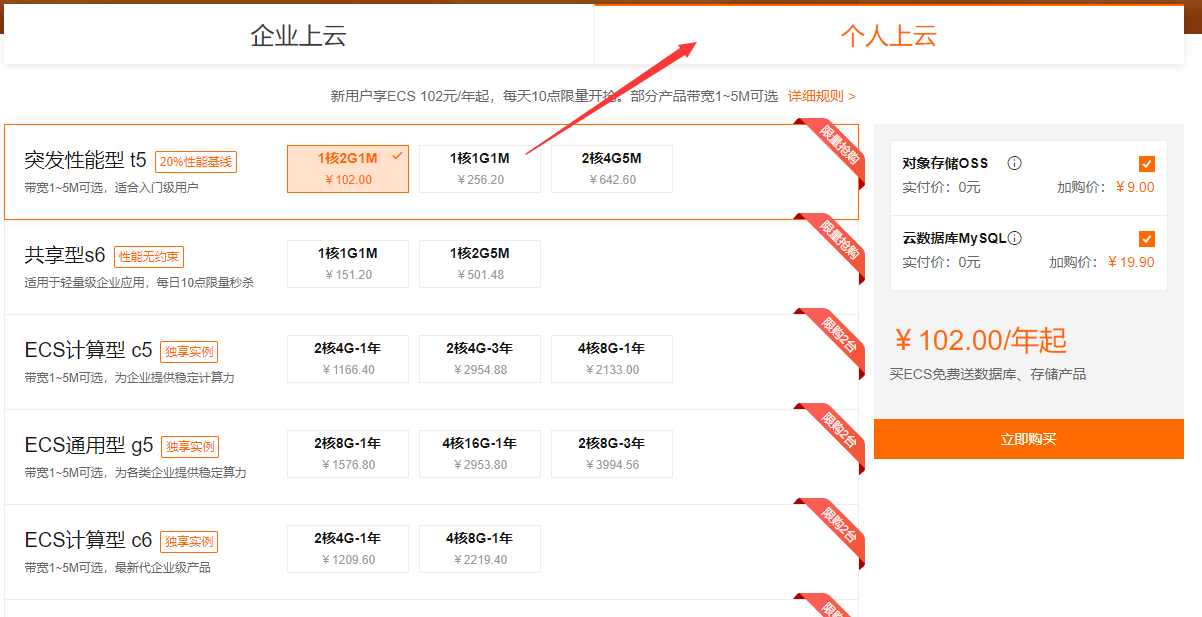Select c6 2核4G-1年 option at ¥1209.60
The width and height of the screenshot is (1202, 617).
[x=348, y=549]
